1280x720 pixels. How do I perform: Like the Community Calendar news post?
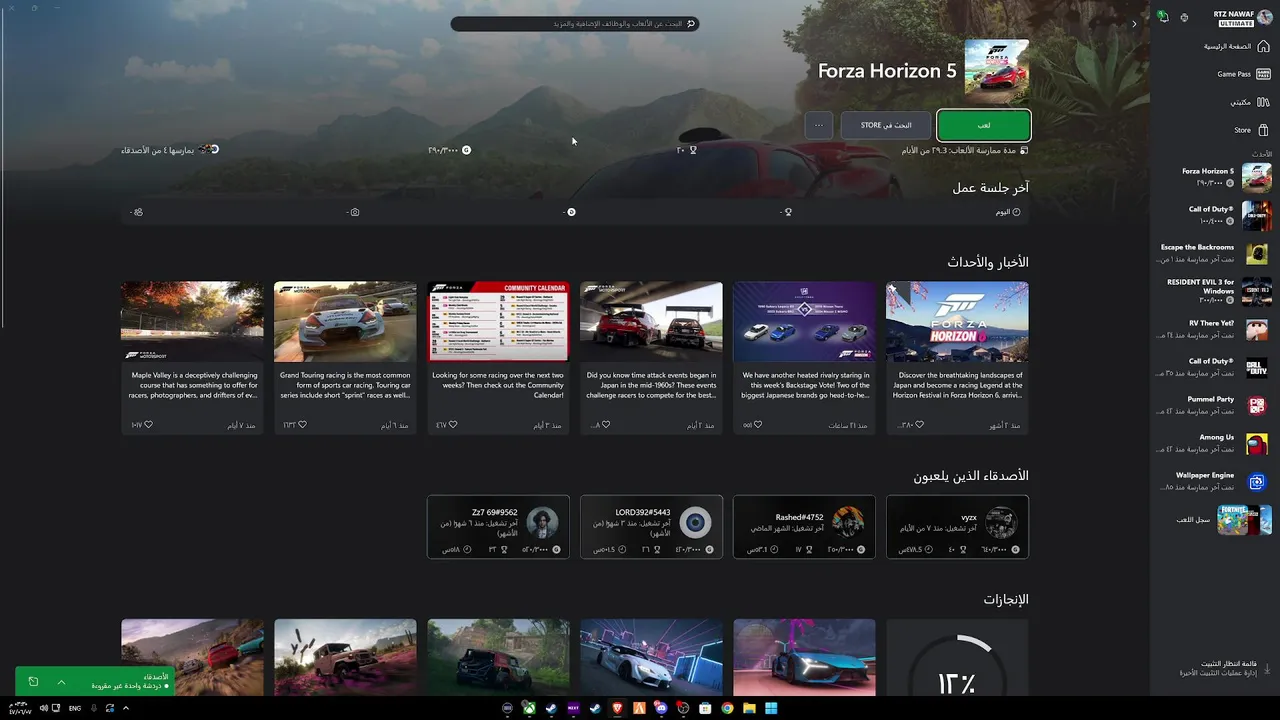pos(453,425)
